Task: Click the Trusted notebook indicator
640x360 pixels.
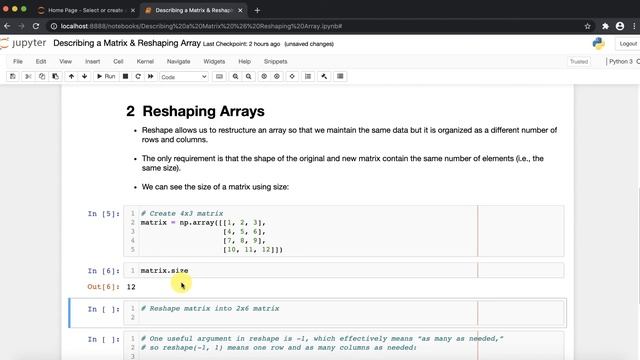Action: tap(579, 62)
